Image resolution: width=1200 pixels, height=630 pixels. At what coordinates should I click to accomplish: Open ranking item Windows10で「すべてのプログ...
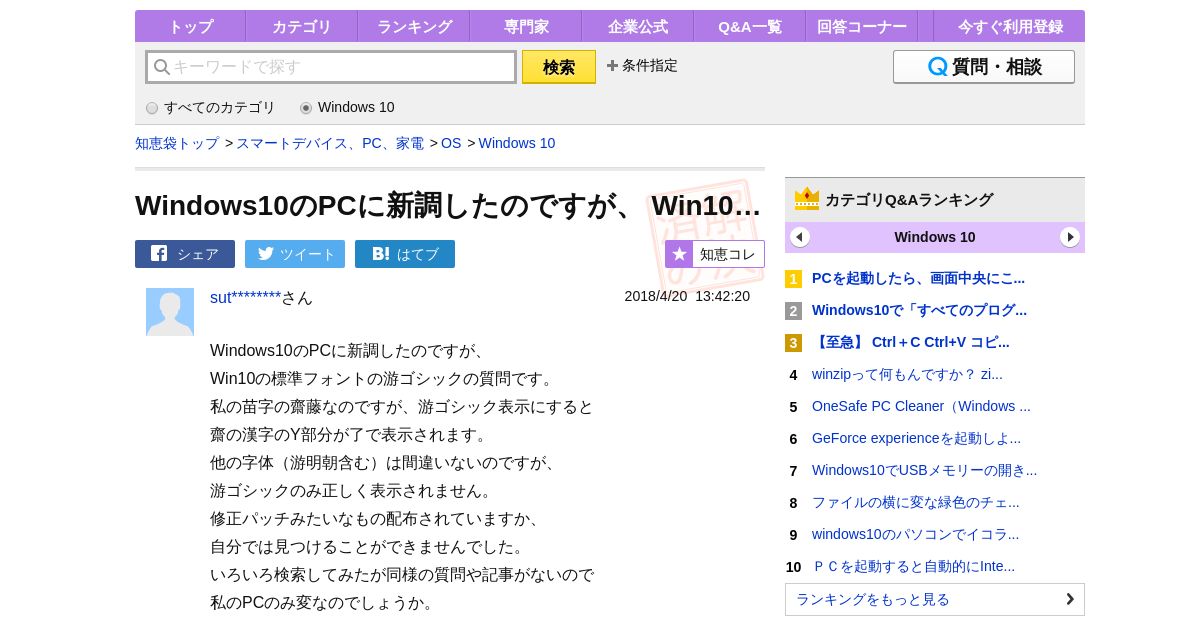[919, 310]
